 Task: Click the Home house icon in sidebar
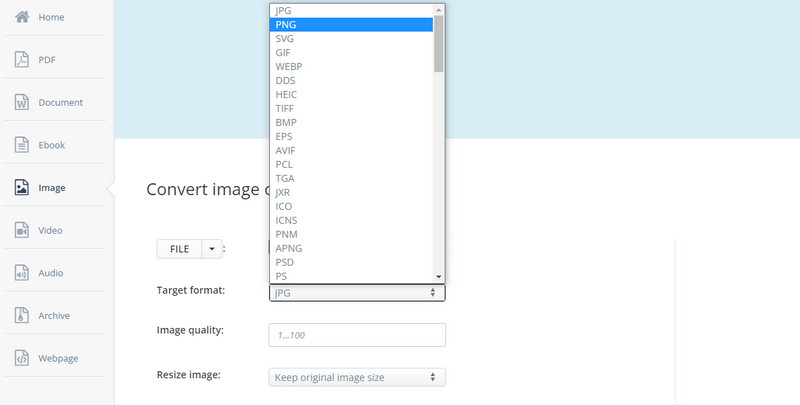[21, 17]
